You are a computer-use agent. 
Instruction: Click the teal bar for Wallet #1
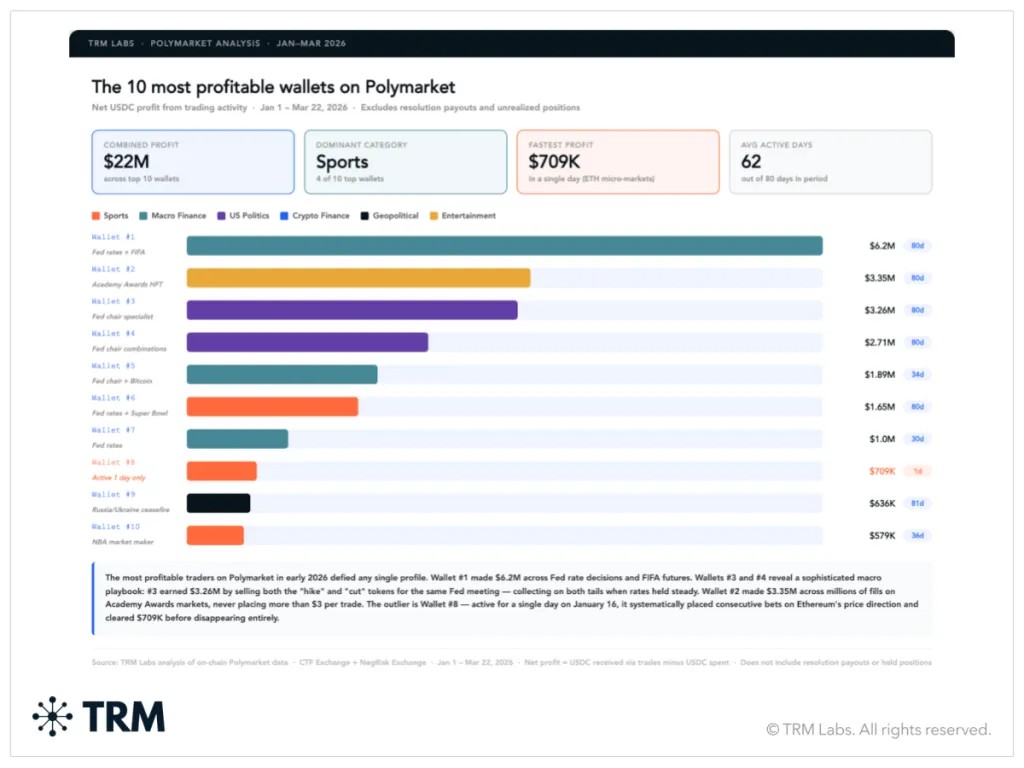504,246
